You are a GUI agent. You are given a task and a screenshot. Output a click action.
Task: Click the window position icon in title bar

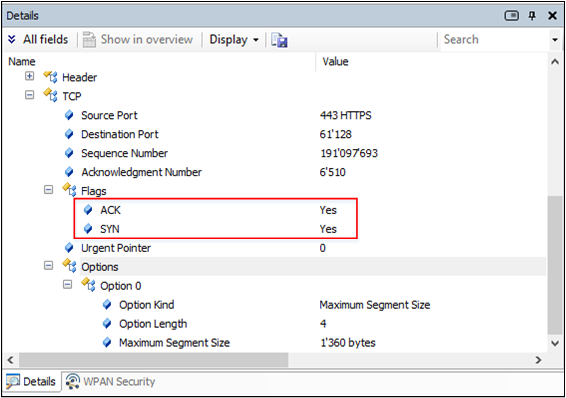click(x=511, y=16)
